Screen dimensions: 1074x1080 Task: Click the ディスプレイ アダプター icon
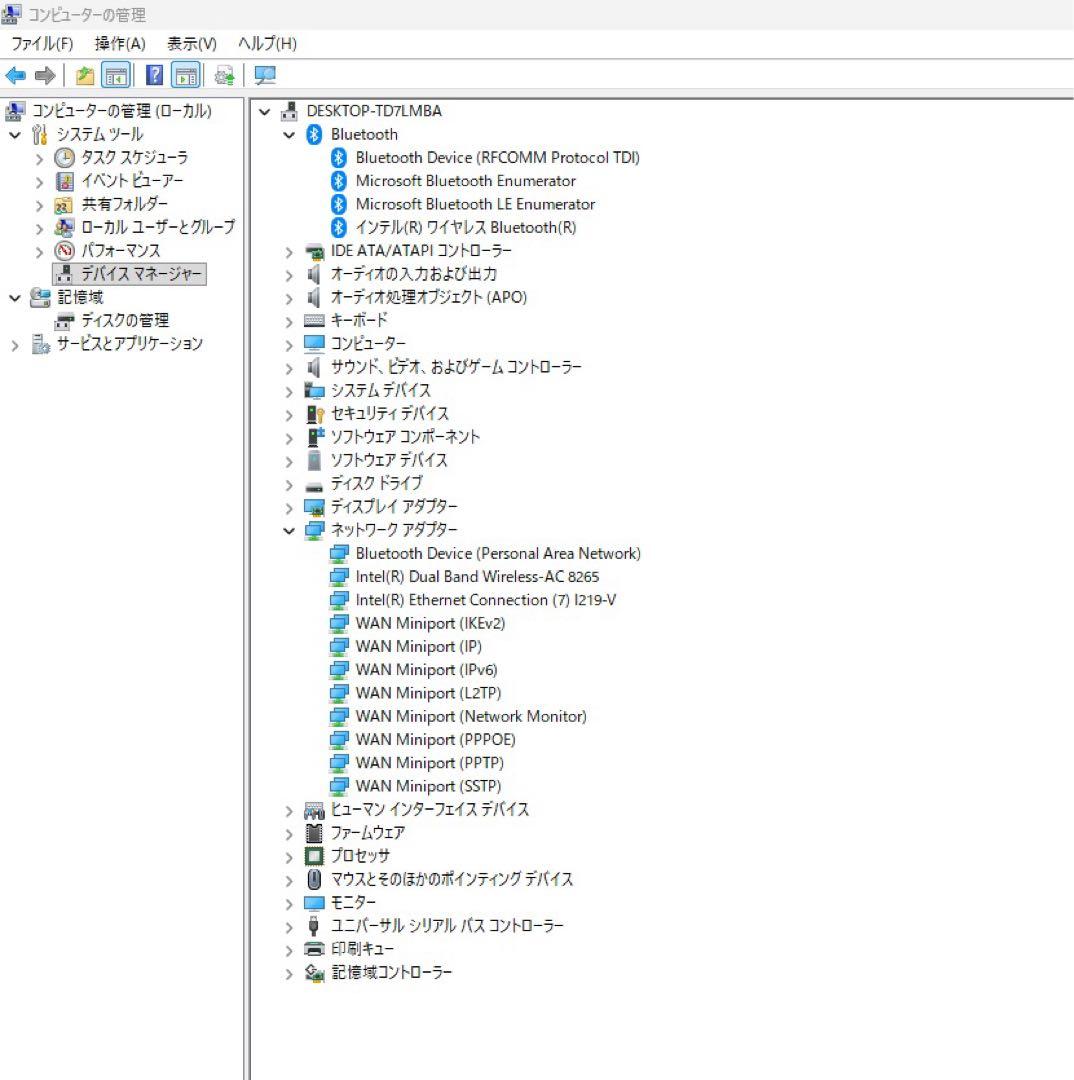pos(314,508)
